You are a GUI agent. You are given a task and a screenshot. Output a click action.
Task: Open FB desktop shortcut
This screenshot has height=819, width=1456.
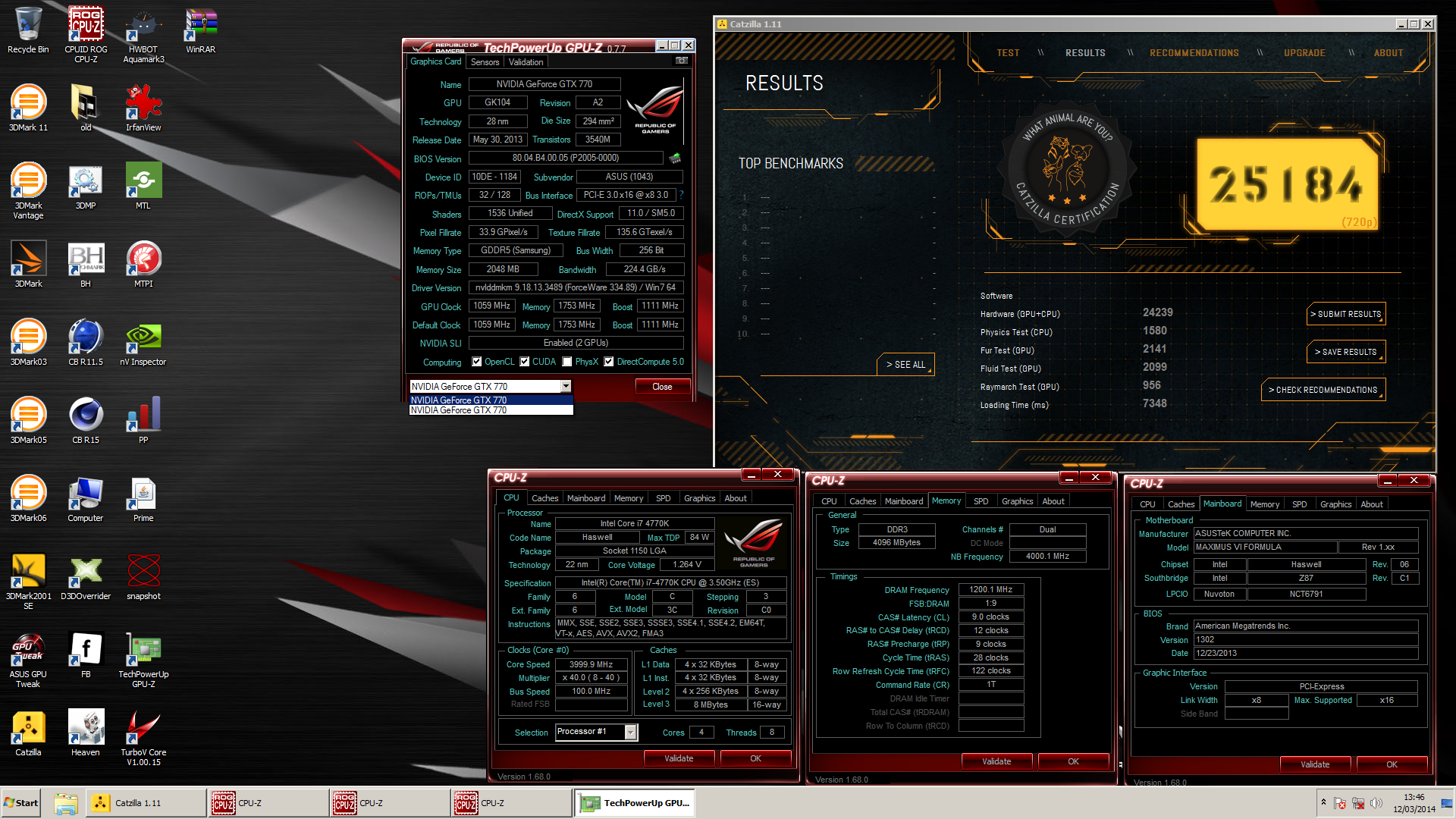[x=86, y=655]
